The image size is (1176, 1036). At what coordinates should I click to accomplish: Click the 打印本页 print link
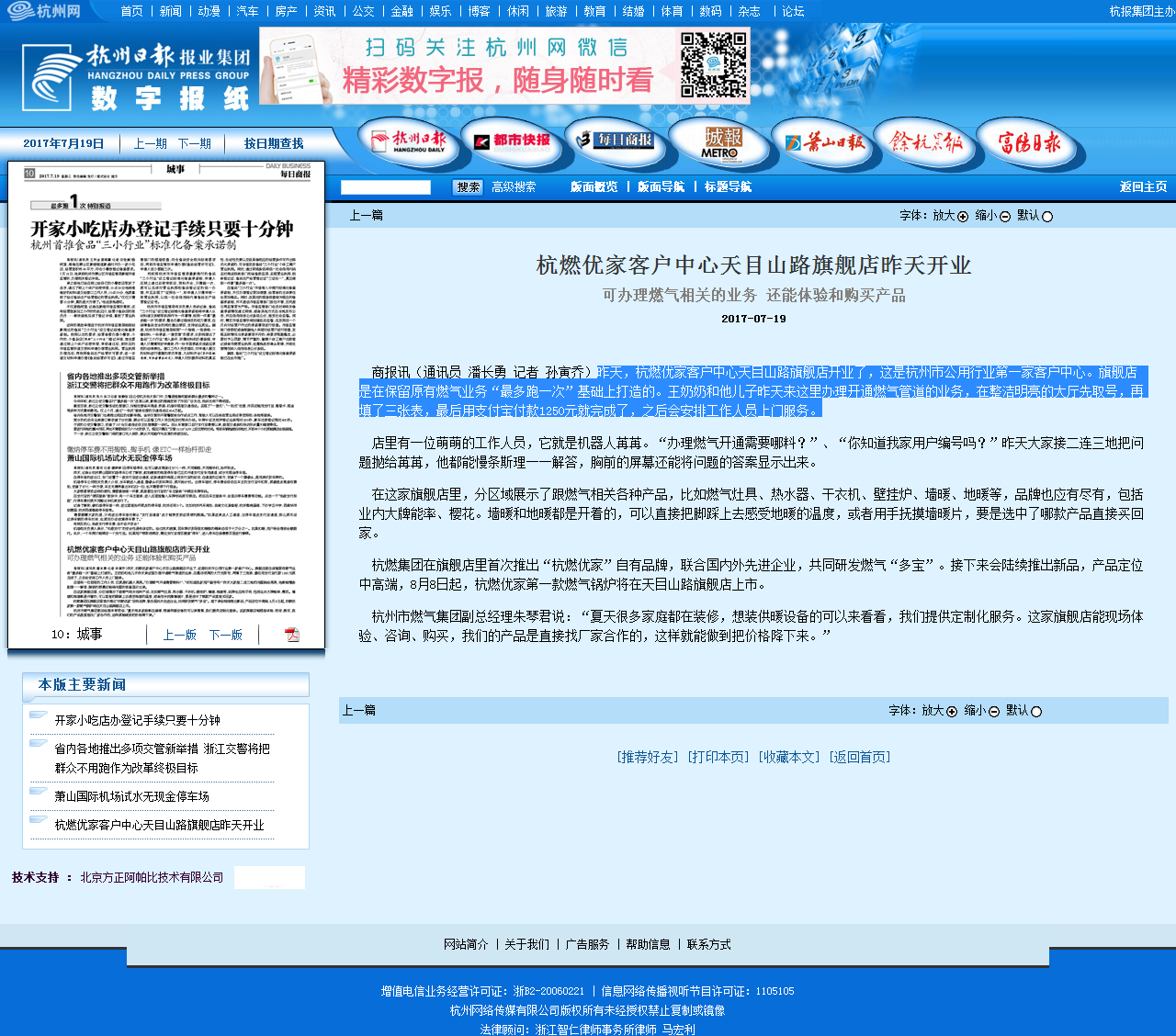718,758
